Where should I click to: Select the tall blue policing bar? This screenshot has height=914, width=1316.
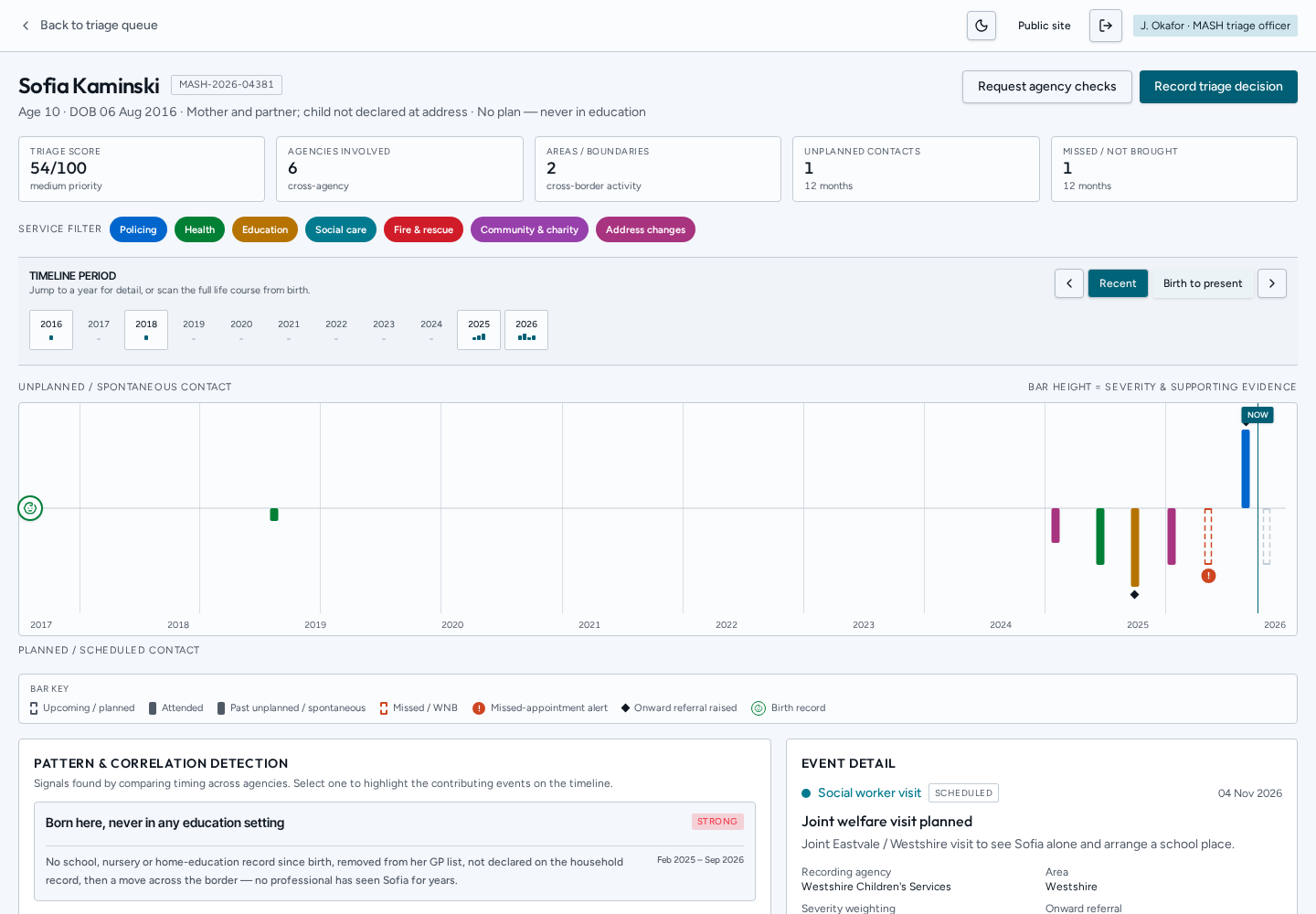[x=1246, y=469]
